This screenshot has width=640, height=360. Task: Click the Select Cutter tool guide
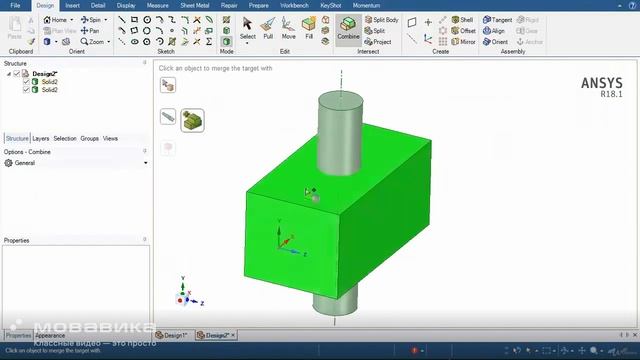pos(168,117)
